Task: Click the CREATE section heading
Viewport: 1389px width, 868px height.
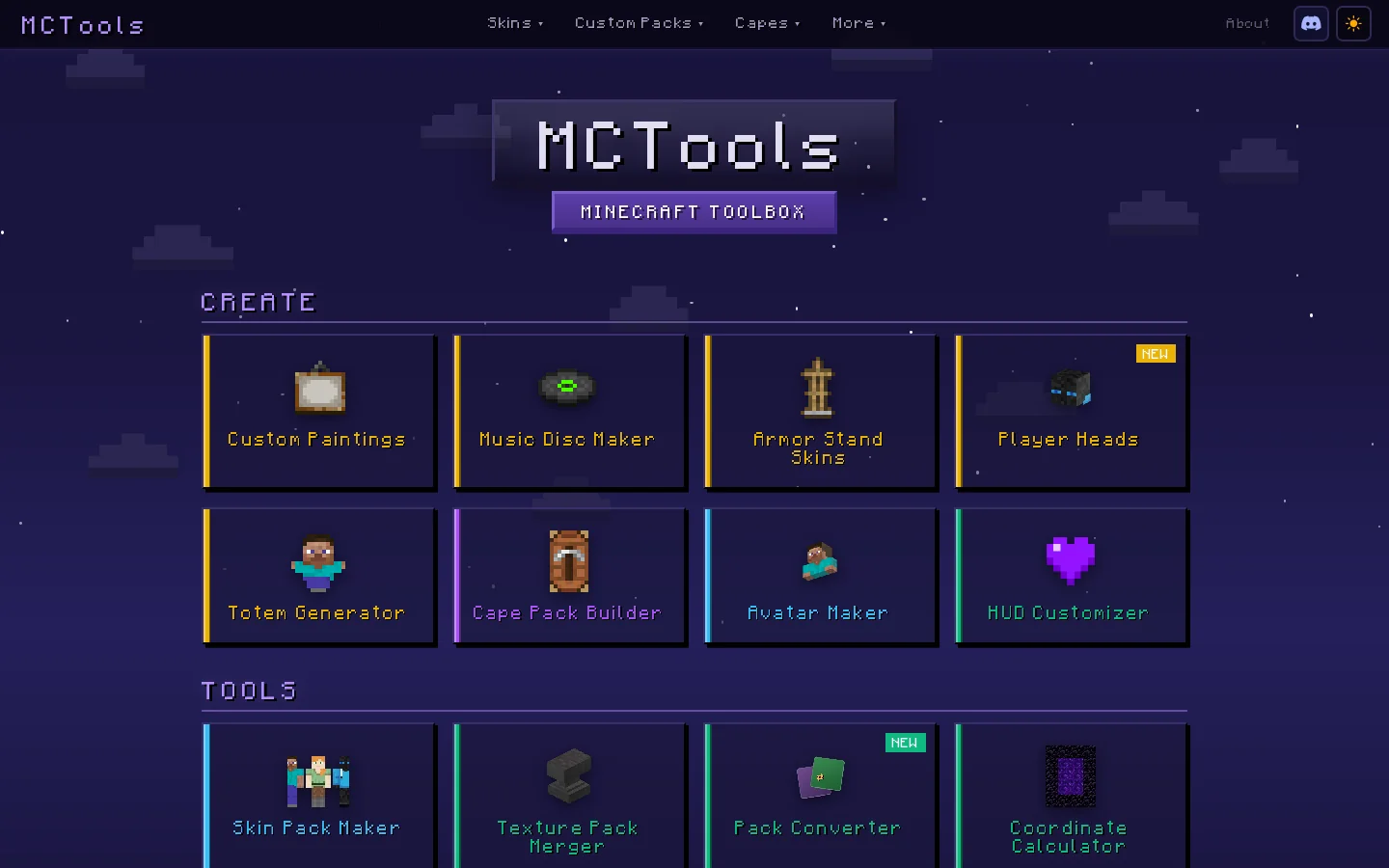Action: 259,303
